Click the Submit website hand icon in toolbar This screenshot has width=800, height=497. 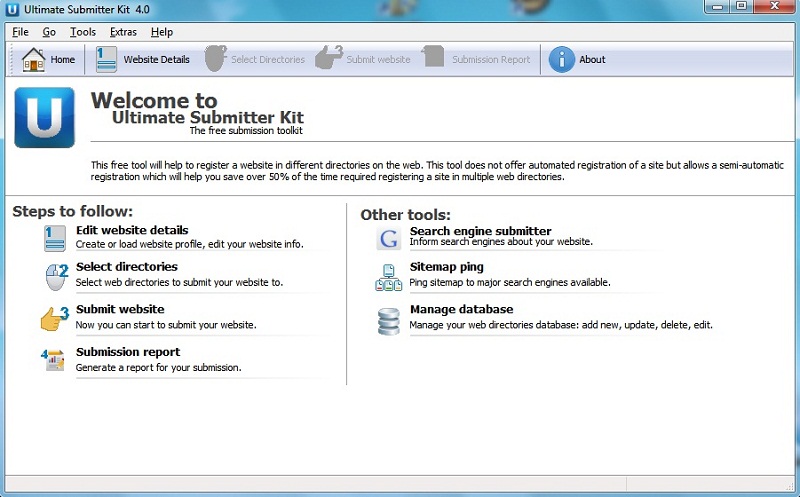(329, 57)
